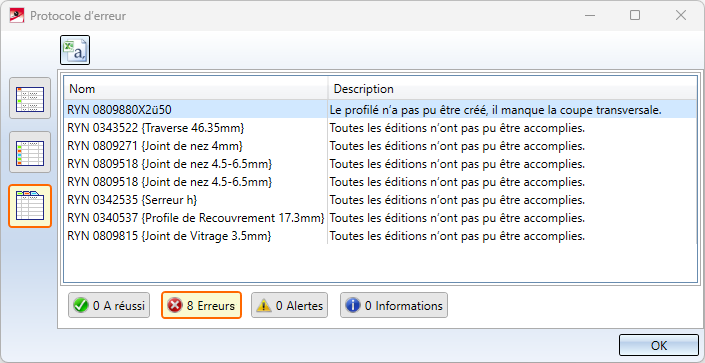Switch to the second colored-rows view icon
This screenshot has height=363, width=705.
point(30,152)
